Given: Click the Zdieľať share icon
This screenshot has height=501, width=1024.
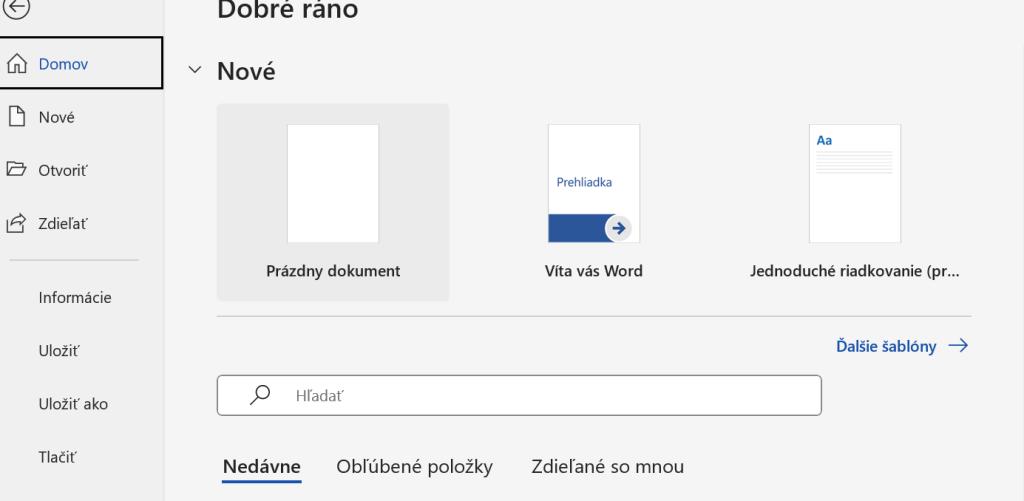Looking at the screenshot, I should tap(17, 223).
